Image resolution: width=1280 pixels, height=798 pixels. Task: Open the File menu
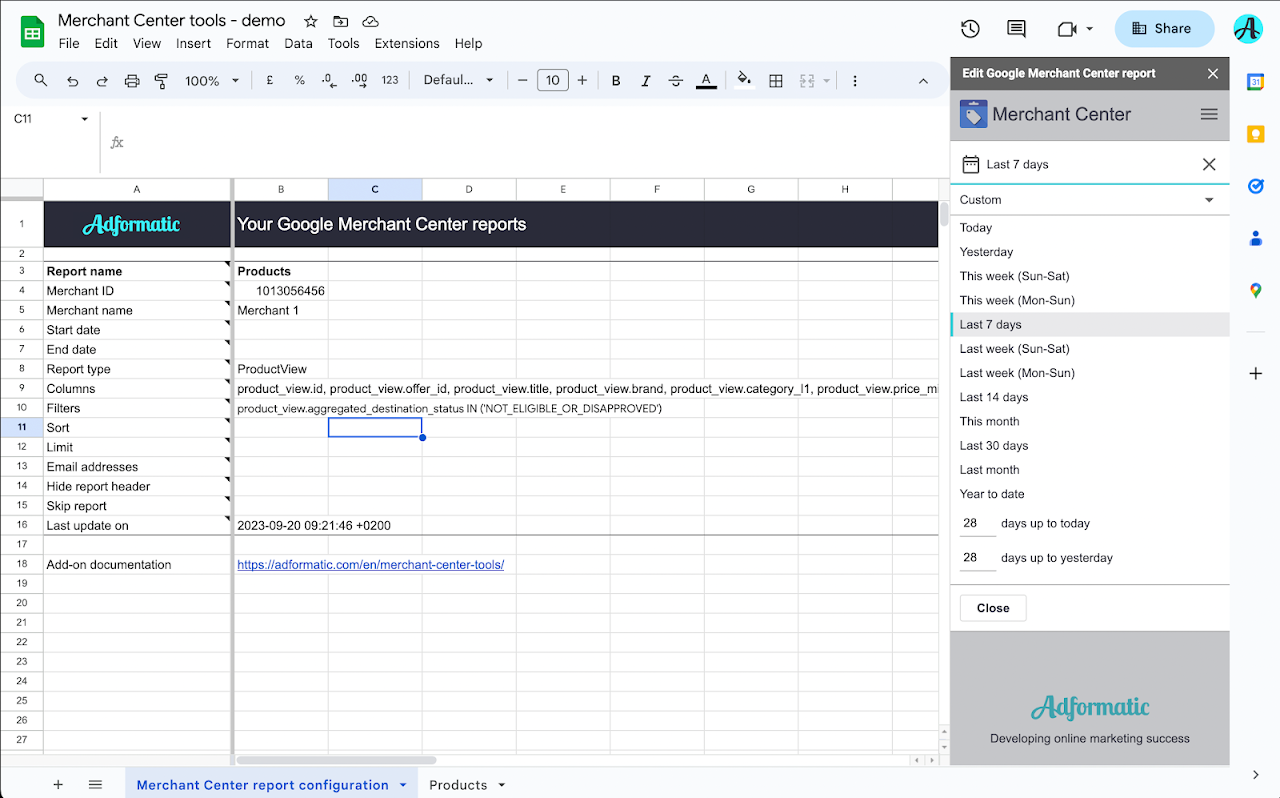(x=69, y=43)
